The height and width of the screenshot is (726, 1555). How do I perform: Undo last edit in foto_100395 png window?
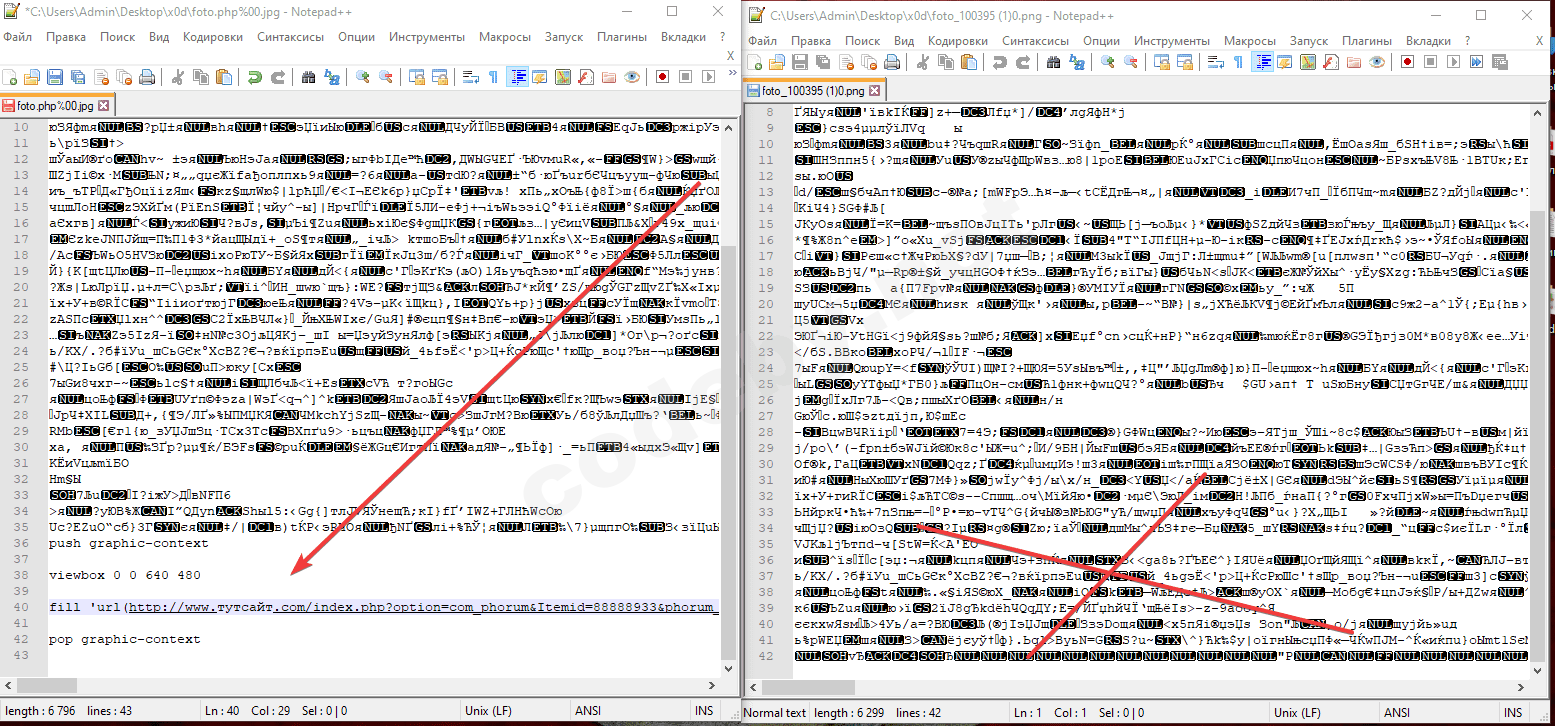coord(999,62)
